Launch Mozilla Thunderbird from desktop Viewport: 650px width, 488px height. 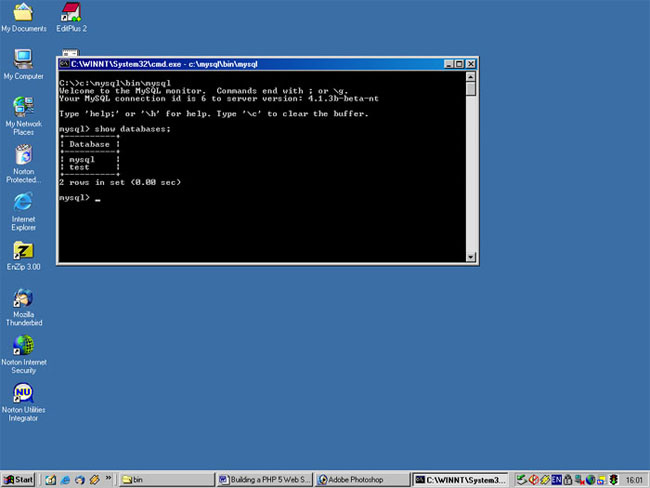tap(23, 298)
